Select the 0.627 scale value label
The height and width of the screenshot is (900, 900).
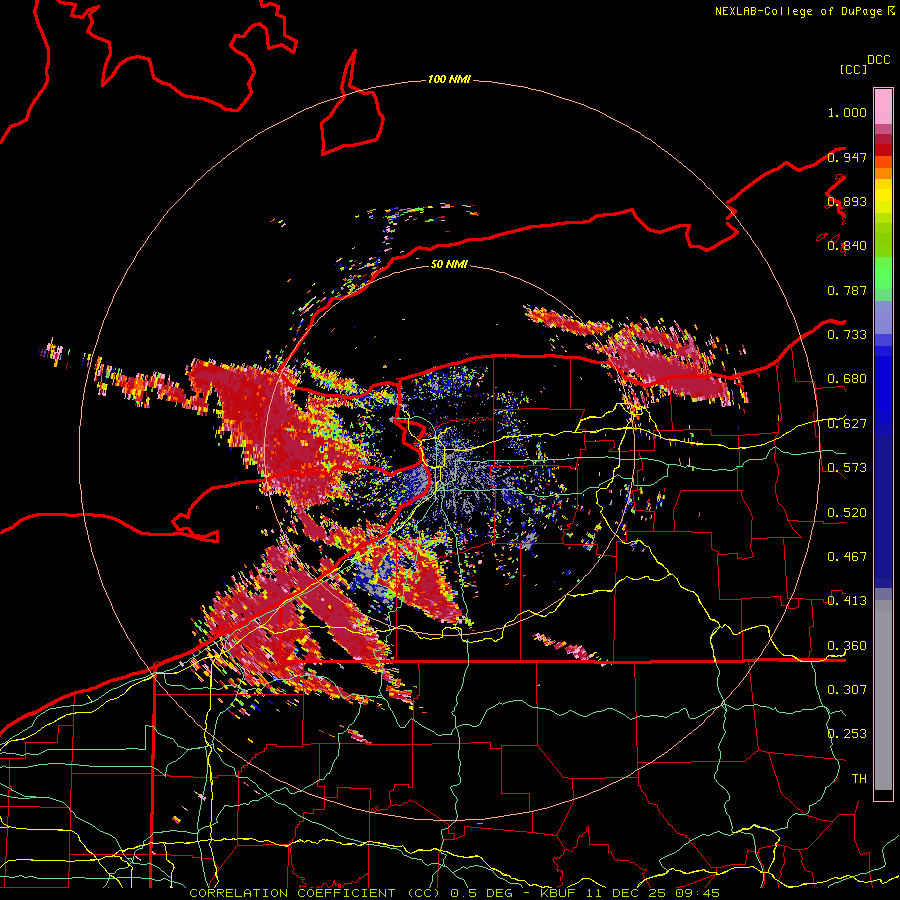coord(847,424)
